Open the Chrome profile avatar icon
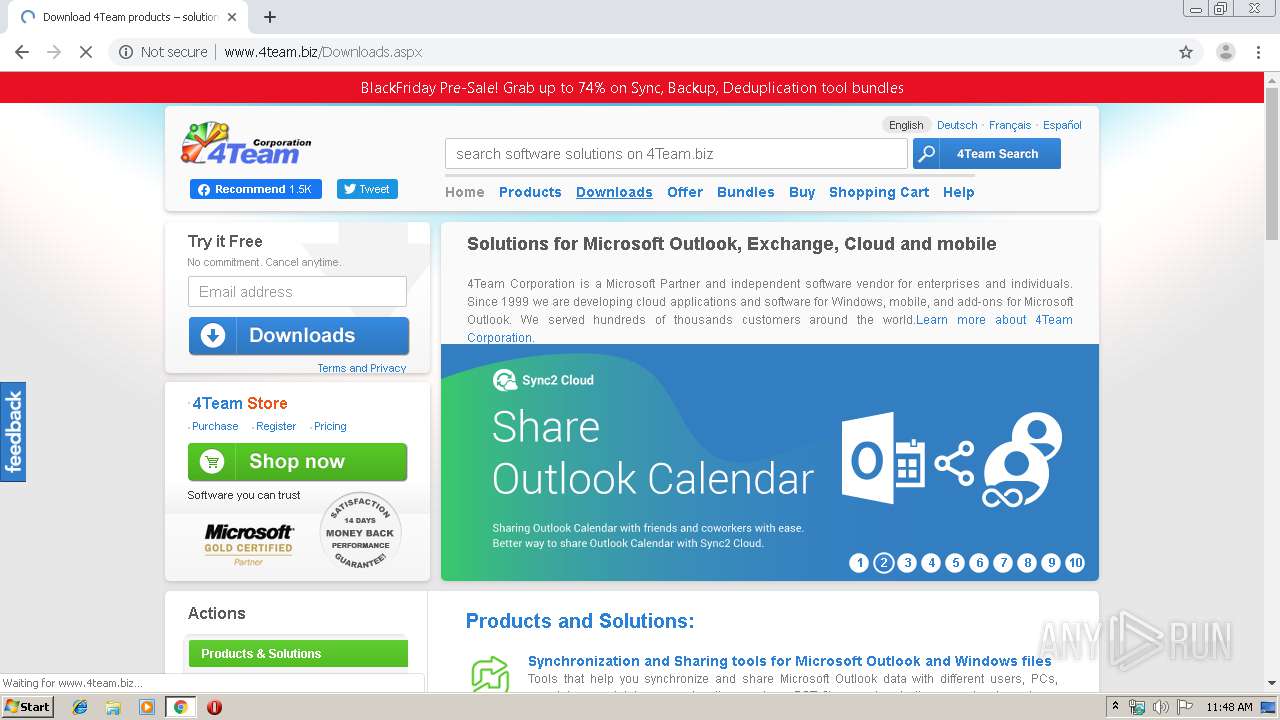1280x720 pixels. pos(1225,52)
